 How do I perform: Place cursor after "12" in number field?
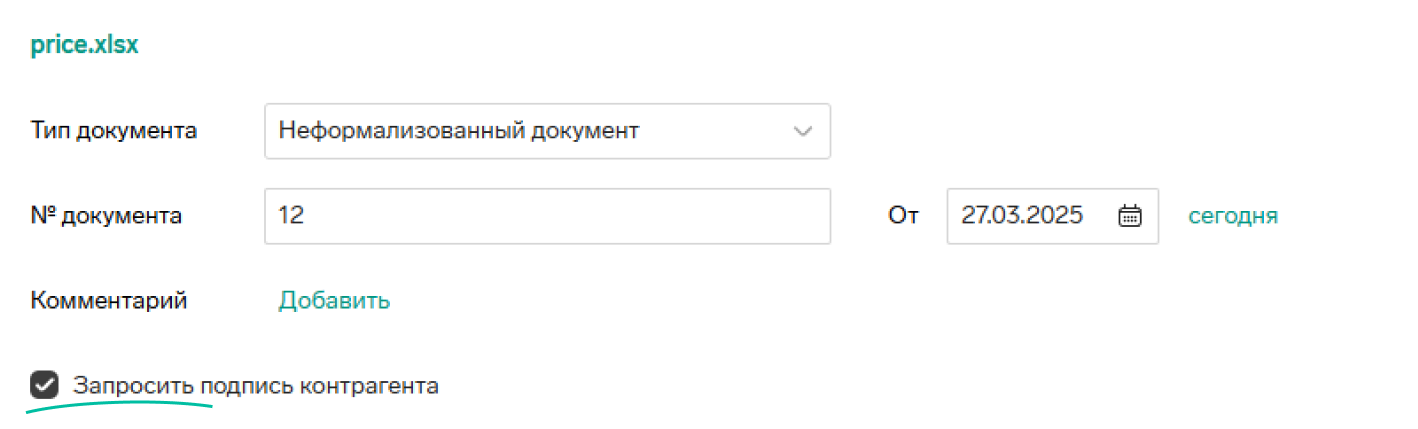pyautogui.click(x=306, y=216)
